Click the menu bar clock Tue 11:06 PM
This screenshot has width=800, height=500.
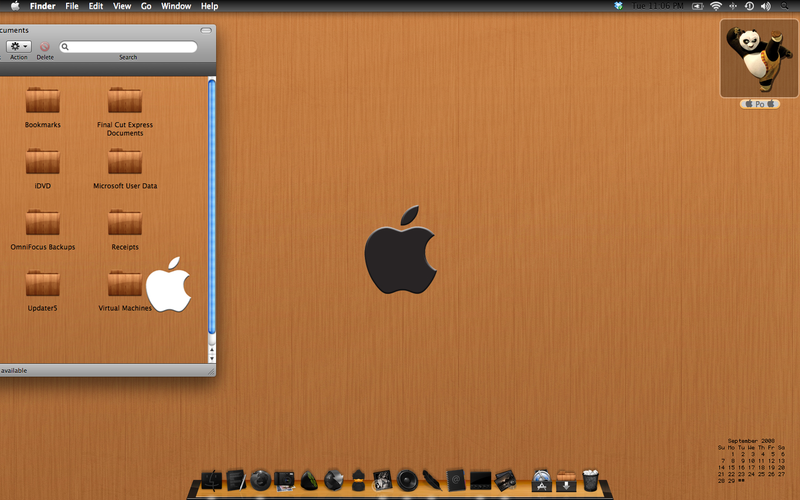657,6
